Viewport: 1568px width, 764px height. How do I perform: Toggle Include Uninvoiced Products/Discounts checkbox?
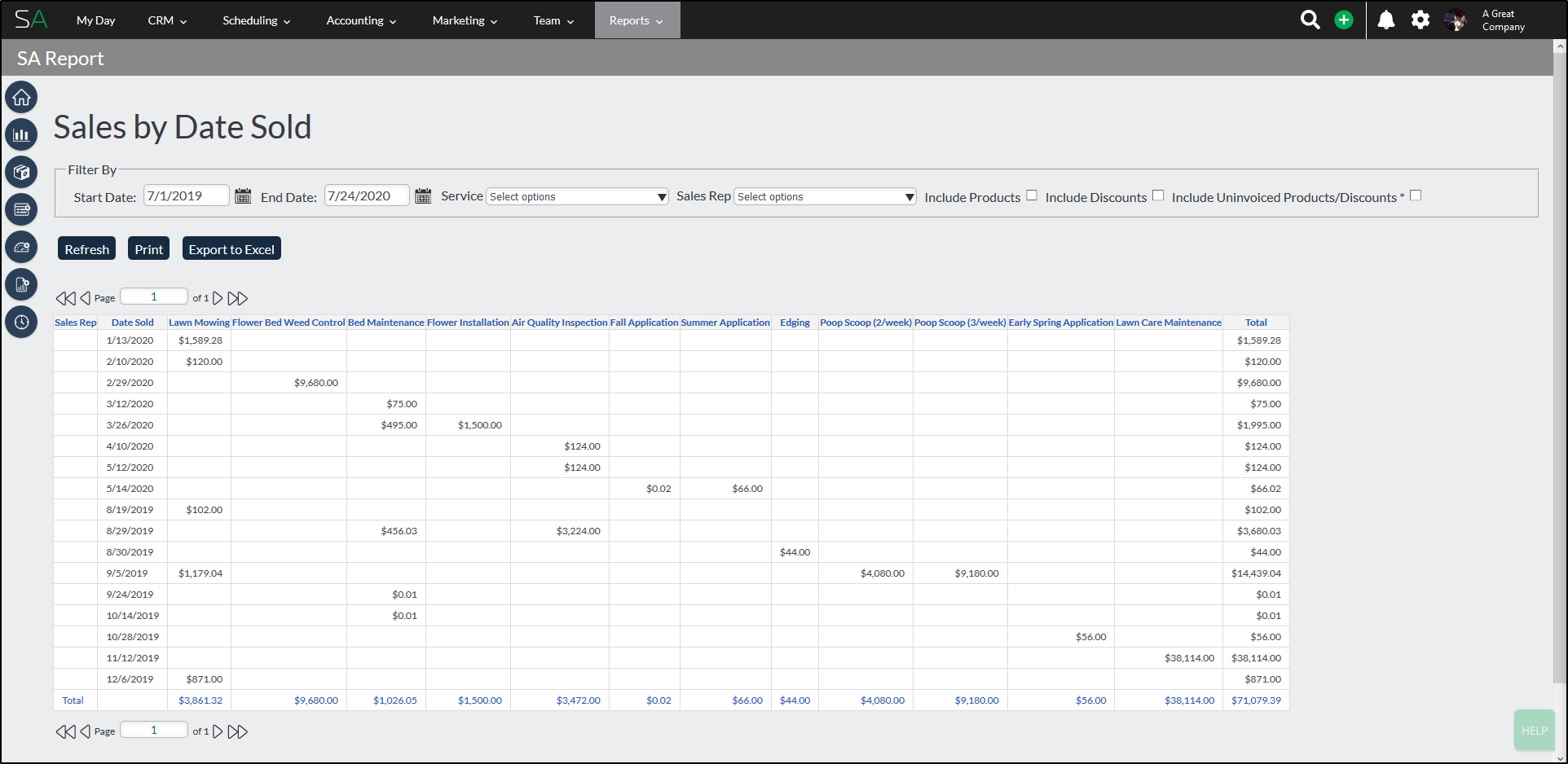pos(1416,195)
